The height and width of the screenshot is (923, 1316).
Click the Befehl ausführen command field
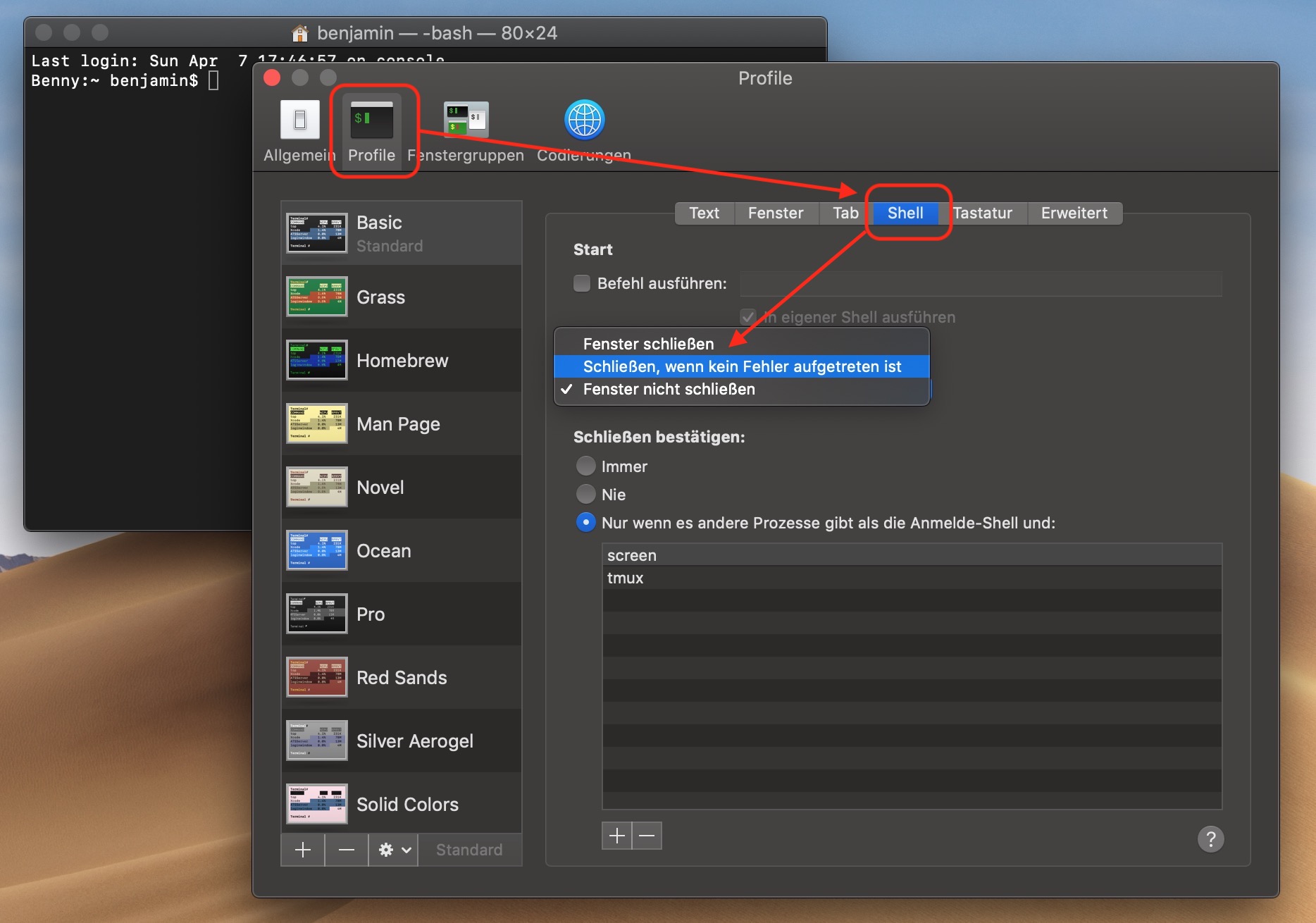(x=981, y=283)
